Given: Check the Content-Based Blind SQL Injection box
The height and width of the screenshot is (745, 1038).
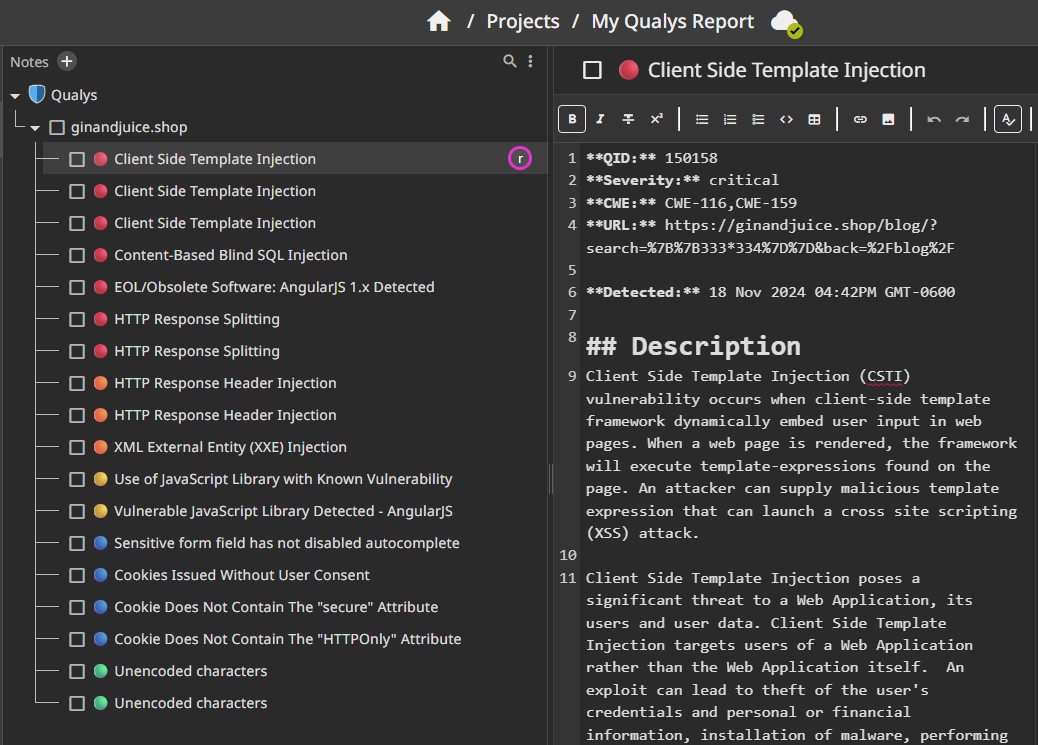Looking at the screenshot, I should click(x=77, y=255).
